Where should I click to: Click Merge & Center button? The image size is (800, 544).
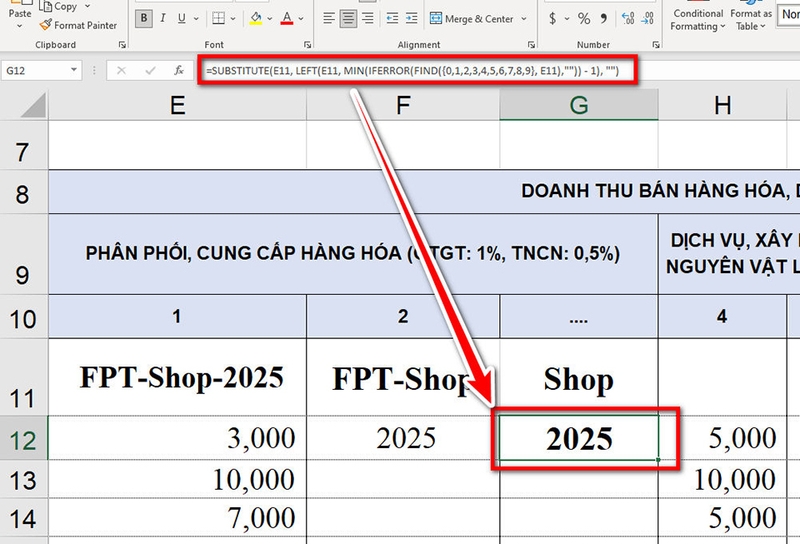point(471,19)
